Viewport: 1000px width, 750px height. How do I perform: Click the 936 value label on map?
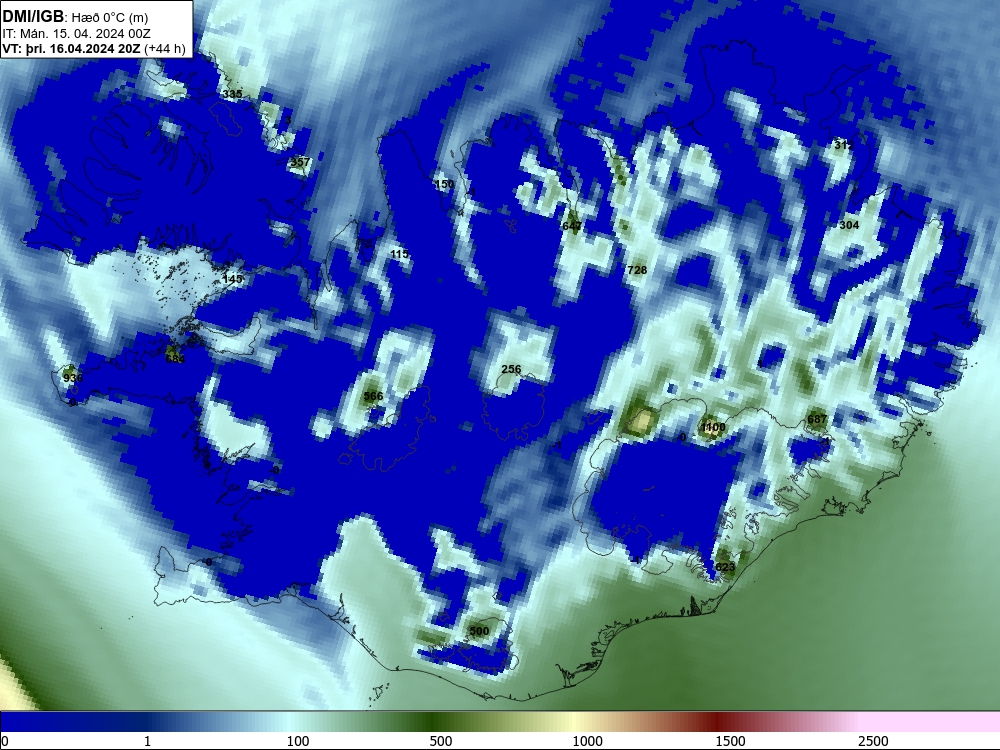tap(73, 378)
